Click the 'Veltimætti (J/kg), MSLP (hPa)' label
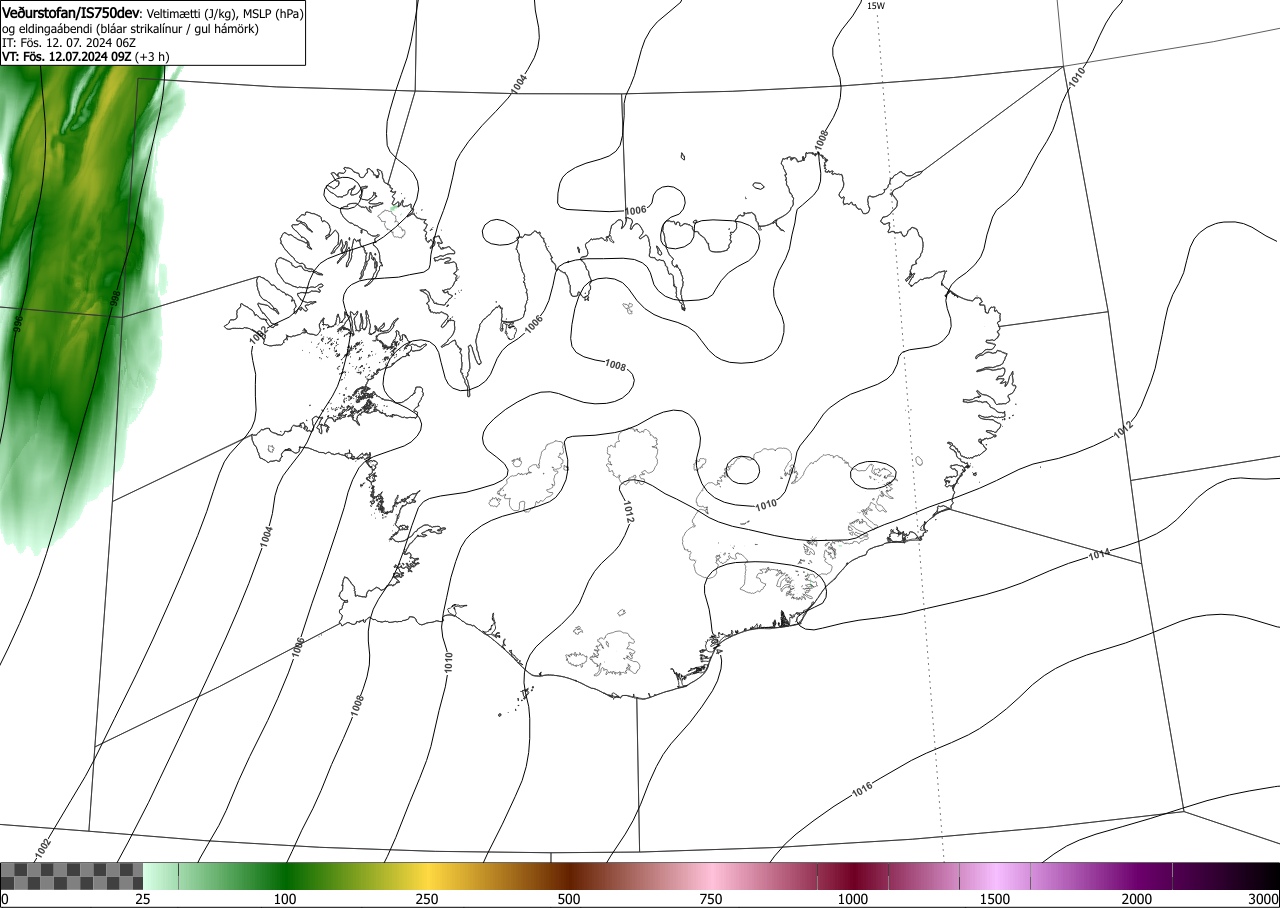The height and width of the screenshot is (908, 1280). (x=224, y=14)
